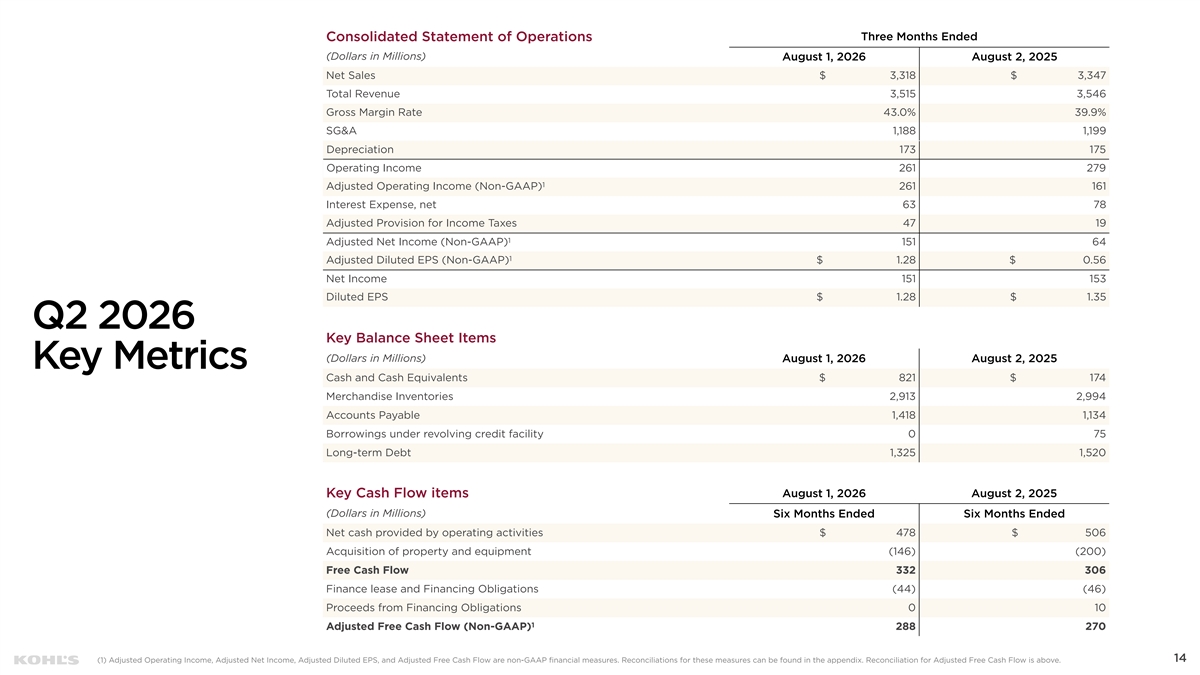Select the Six Months Ended header under August 1, 2026
Viewport: 1200px width, 675px height.
click(x=824, y=514)
